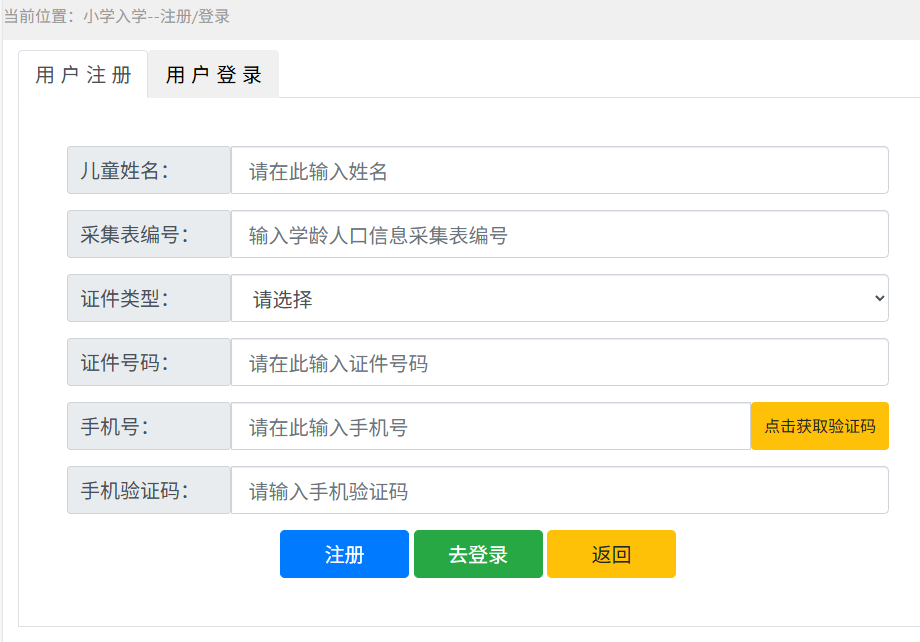Image resolution: width=920 pixels, height=642 pixels.
Task: Focus the 手机验证码 input field
Action: tap(560, 490)
